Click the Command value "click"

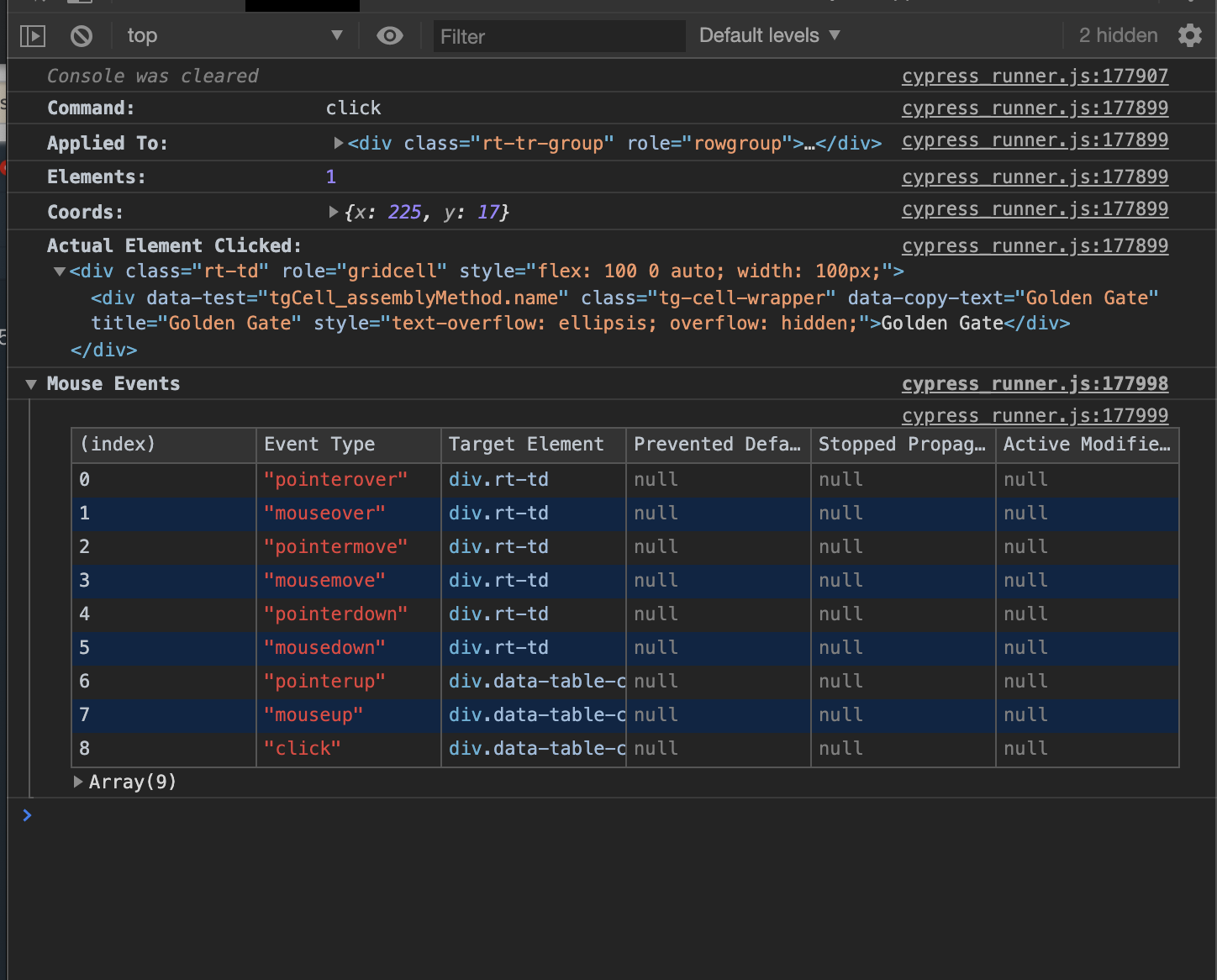tap(353, 108)
